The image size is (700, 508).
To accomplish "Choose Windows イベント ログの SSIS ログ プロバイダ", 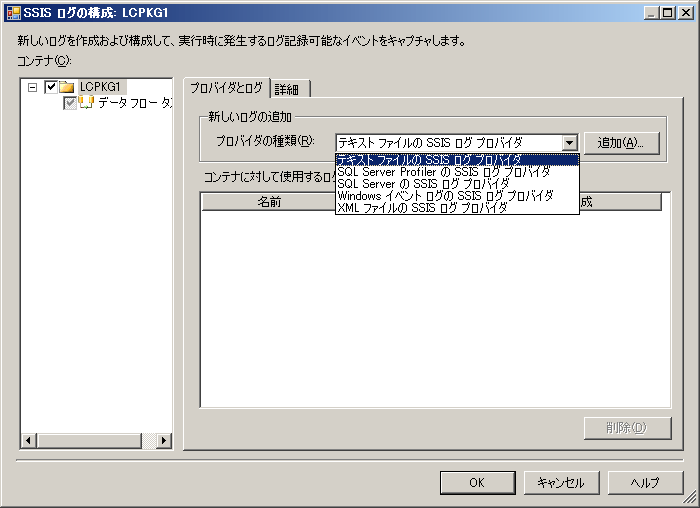I will coord(457,196).
